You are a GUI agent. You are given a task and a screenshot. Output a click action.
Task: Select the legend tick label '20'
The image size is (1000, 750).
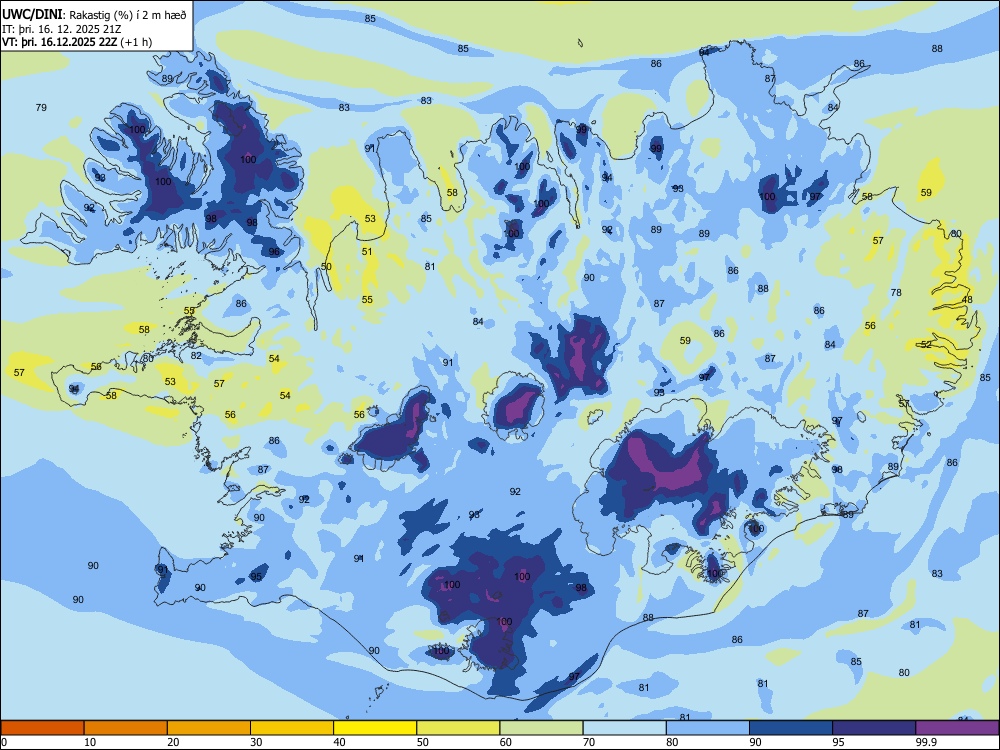click(x=173, y=742)
